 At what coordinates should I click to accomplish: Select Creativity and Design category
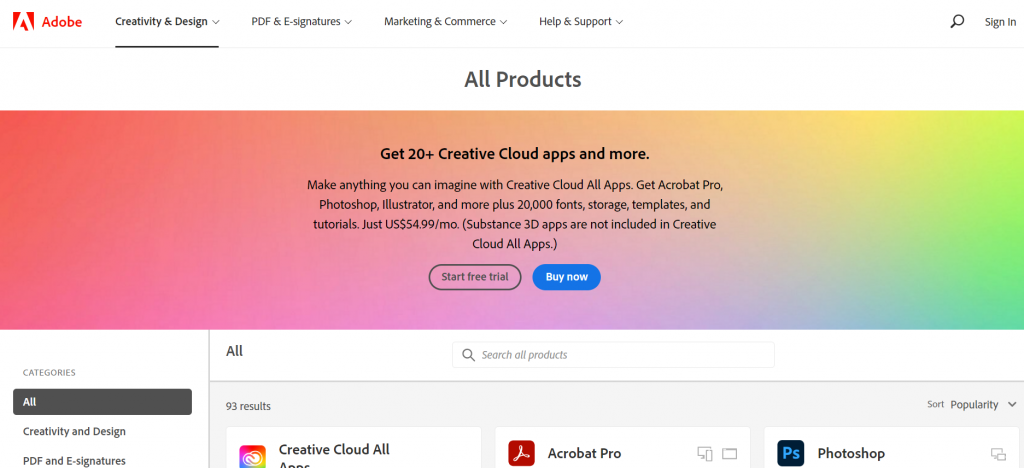click(74, 431)
